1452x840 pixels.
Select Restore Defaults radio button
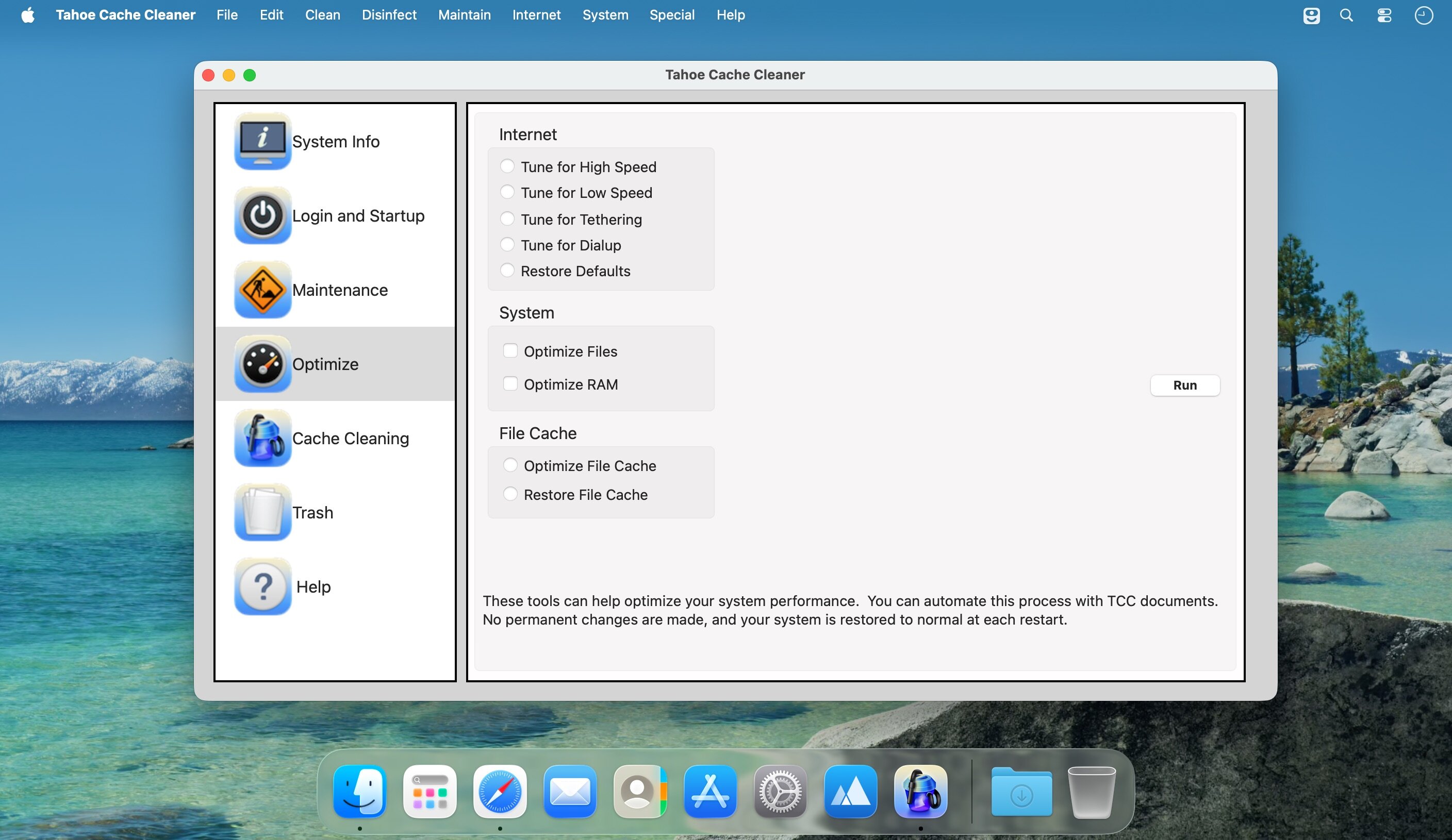point(507,270)
